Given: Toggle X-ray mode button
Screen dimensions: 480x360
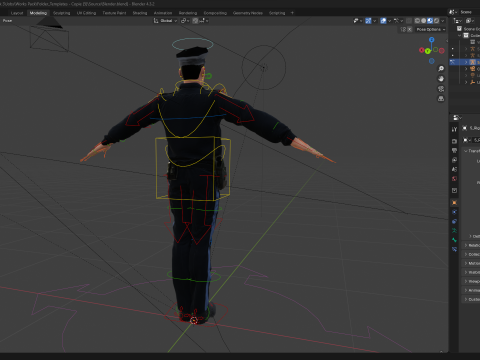Looking at the screenshot, I should (x=409, y=21).
